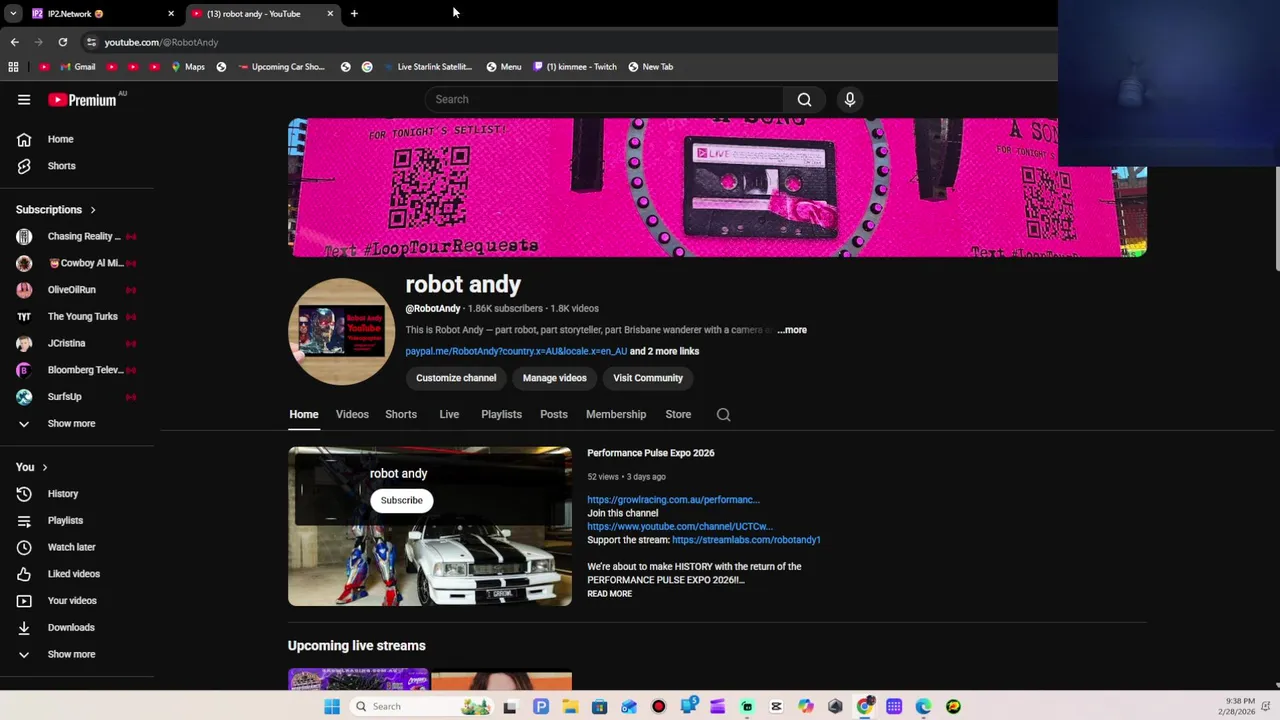Click the YouTube search input field
The width and height of the screenshot is (1280, 720).
(x=604, y=99)
